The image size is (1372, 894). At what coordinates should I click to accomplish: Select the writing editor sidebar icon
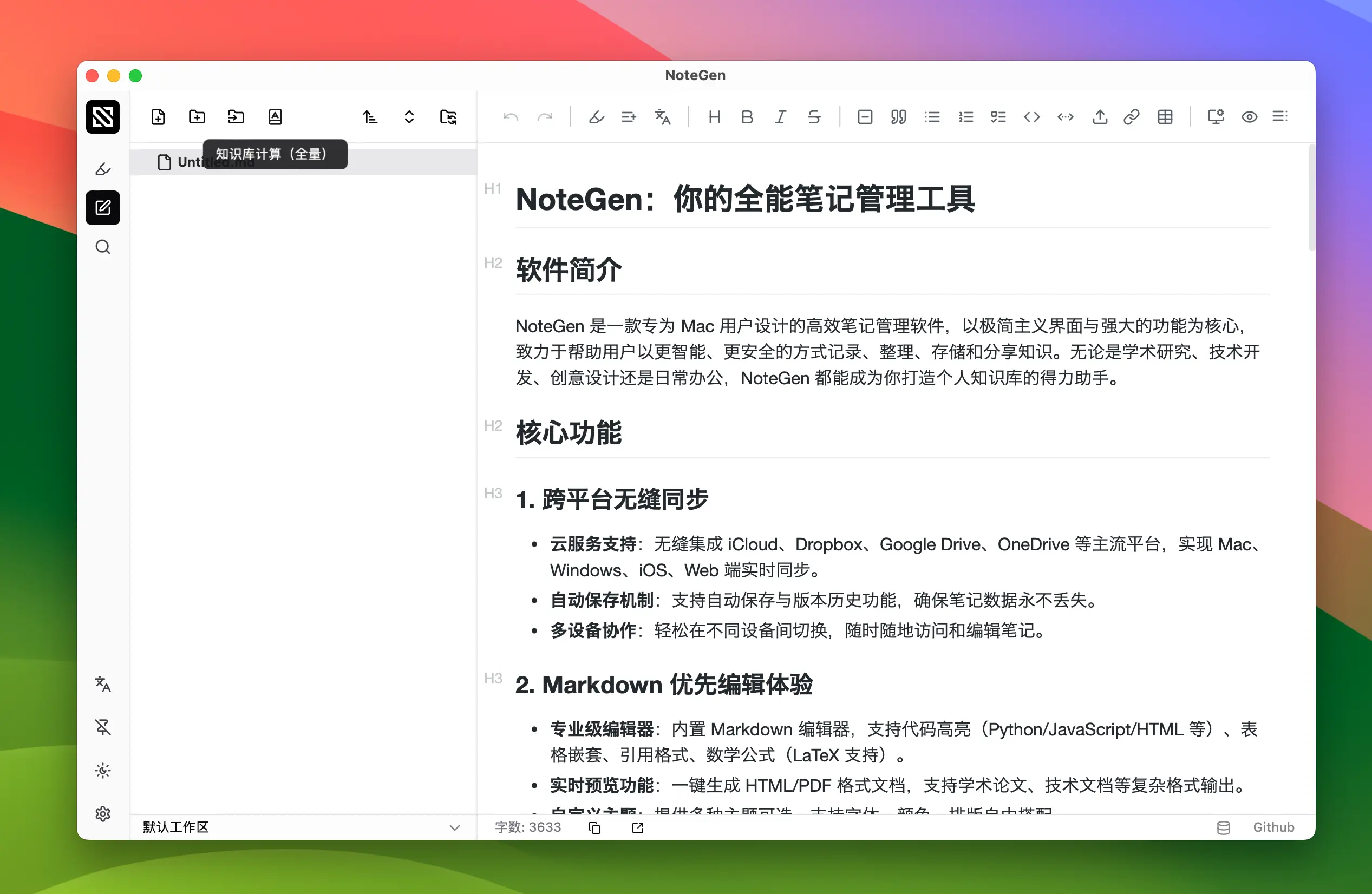pyautogui.click(x=103, y=207)
